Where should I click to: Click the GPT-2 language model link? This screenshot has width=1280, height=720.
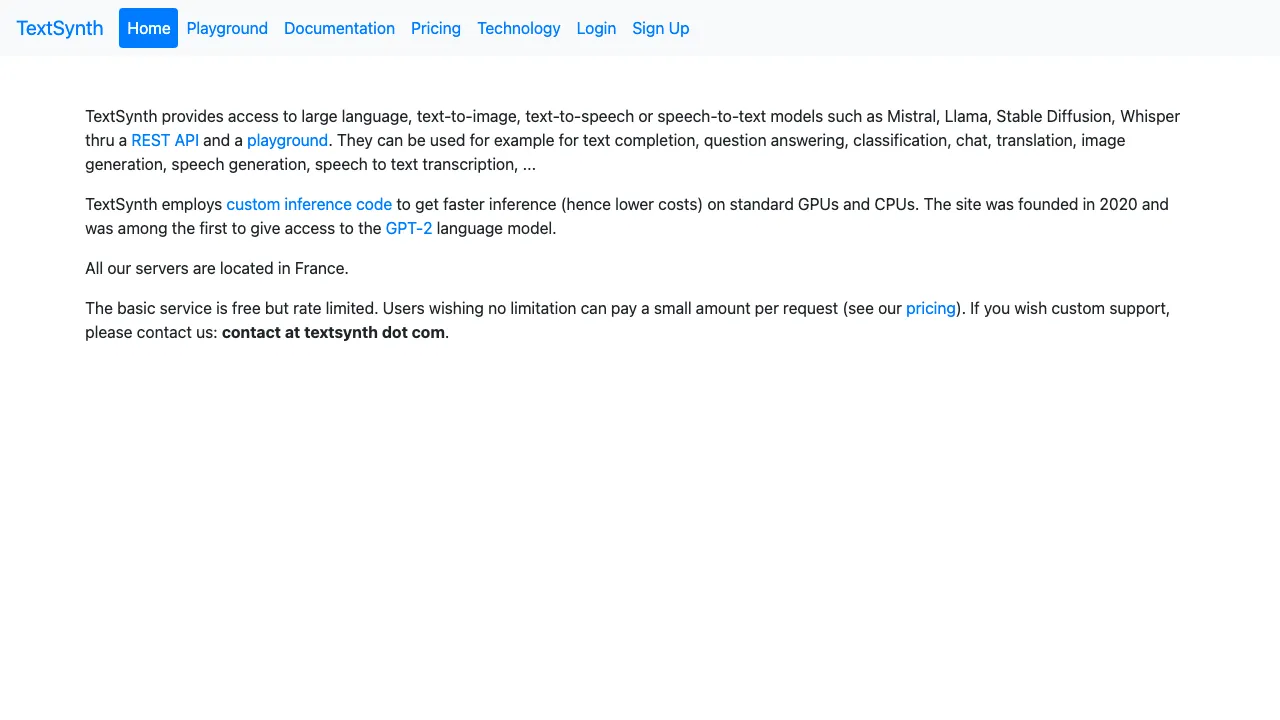point(408,228)
